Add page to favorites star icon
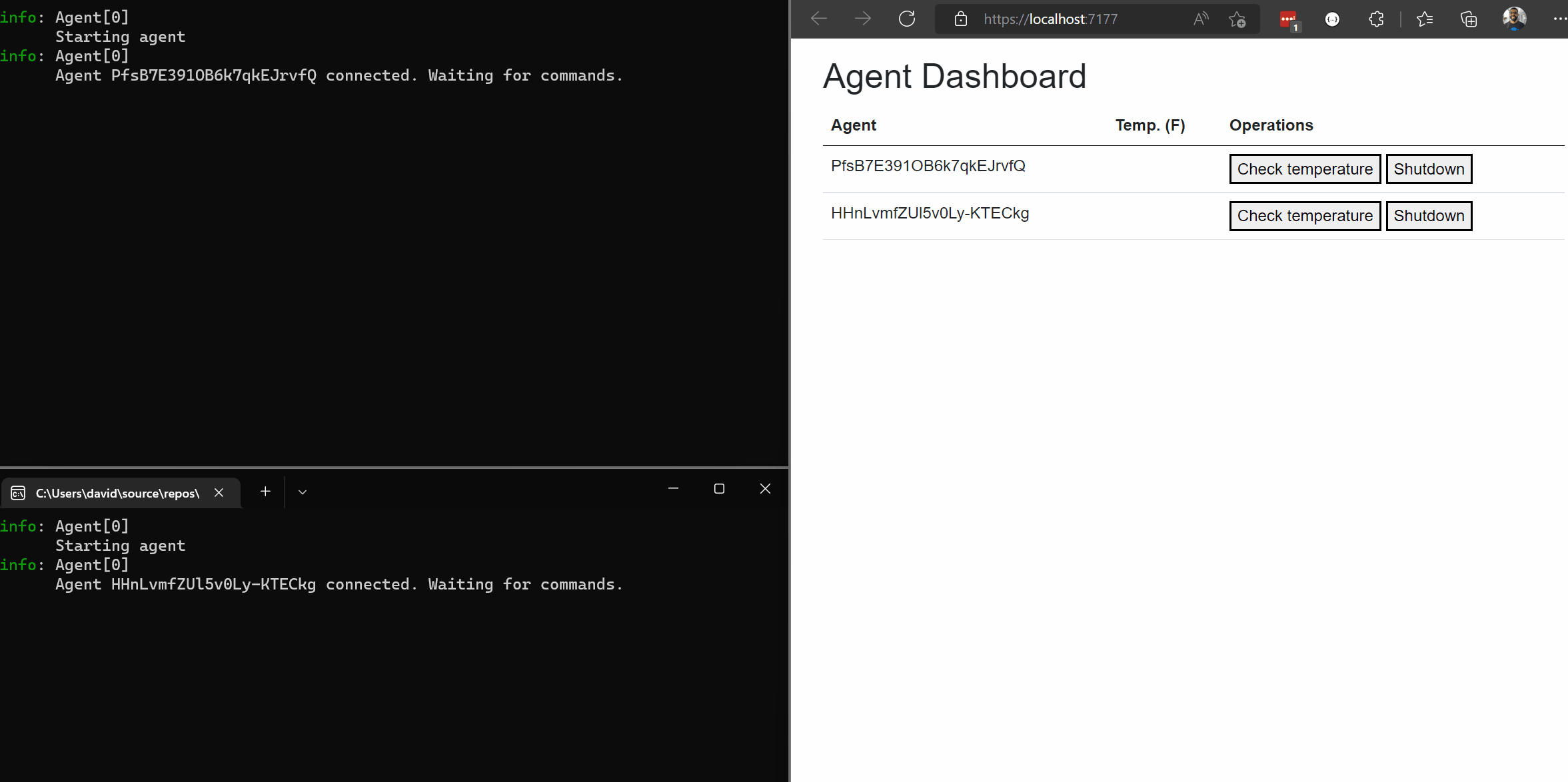This screenshot has height=782, width=1568. [x=1237, y=19]
